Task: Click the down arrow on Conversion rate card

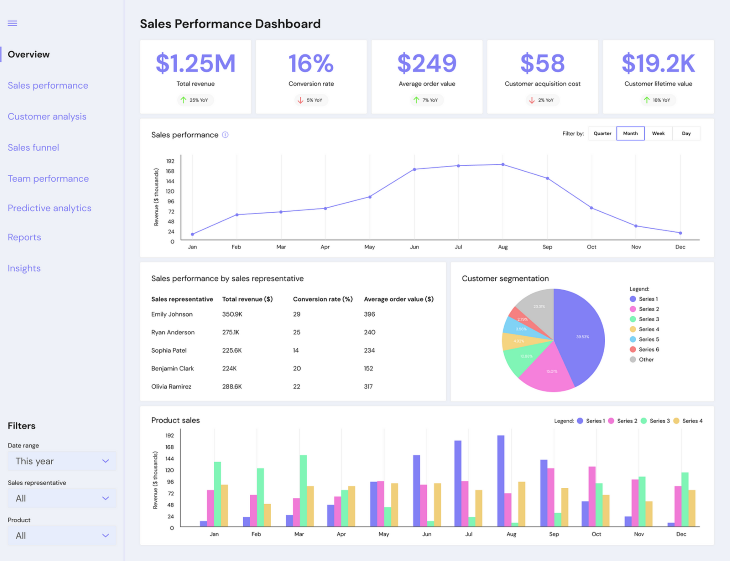Action: (x=300, y=100)
